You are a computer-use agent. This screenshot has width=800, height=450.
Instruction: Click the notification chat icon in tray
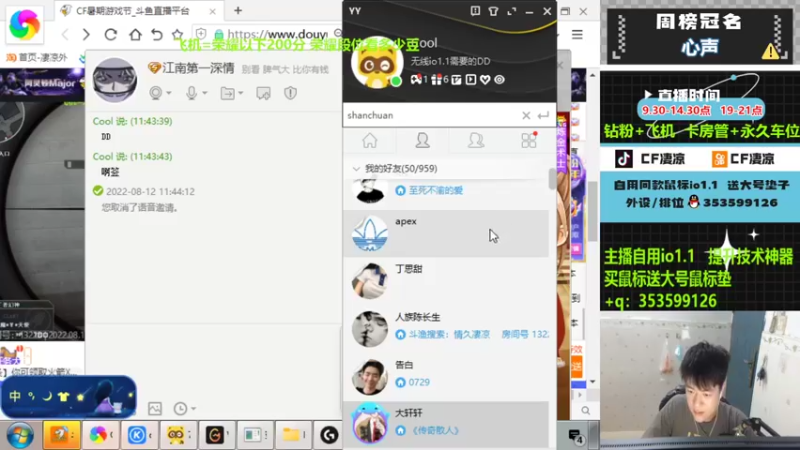pyautogui.click(x=576, y=436)
